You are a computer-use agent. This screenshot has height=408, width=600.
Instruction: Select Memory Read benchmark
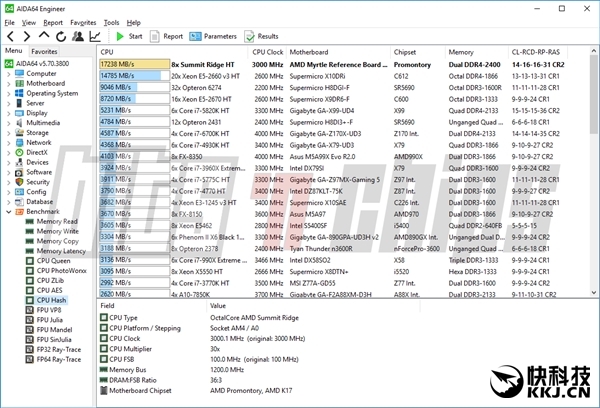[x=56, y=222]
